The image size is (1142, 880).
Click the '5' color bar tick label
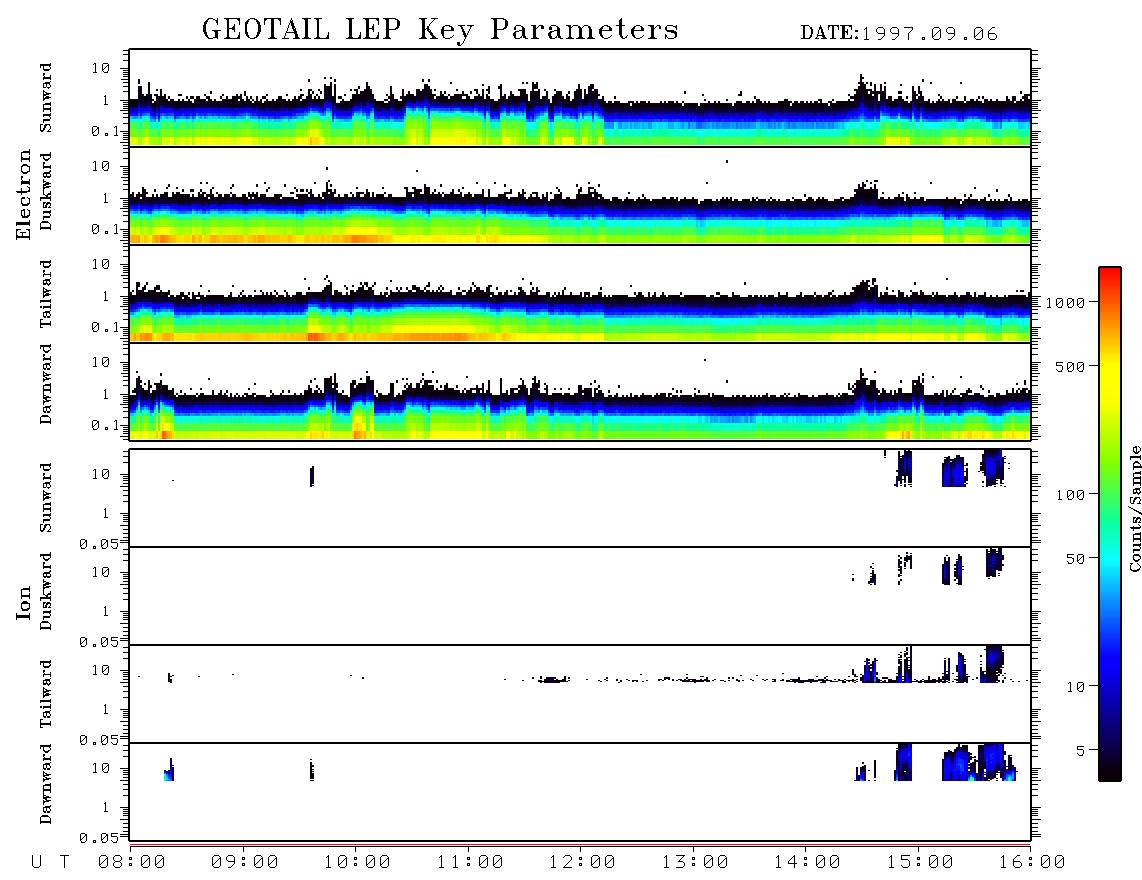click(1080, 751)
